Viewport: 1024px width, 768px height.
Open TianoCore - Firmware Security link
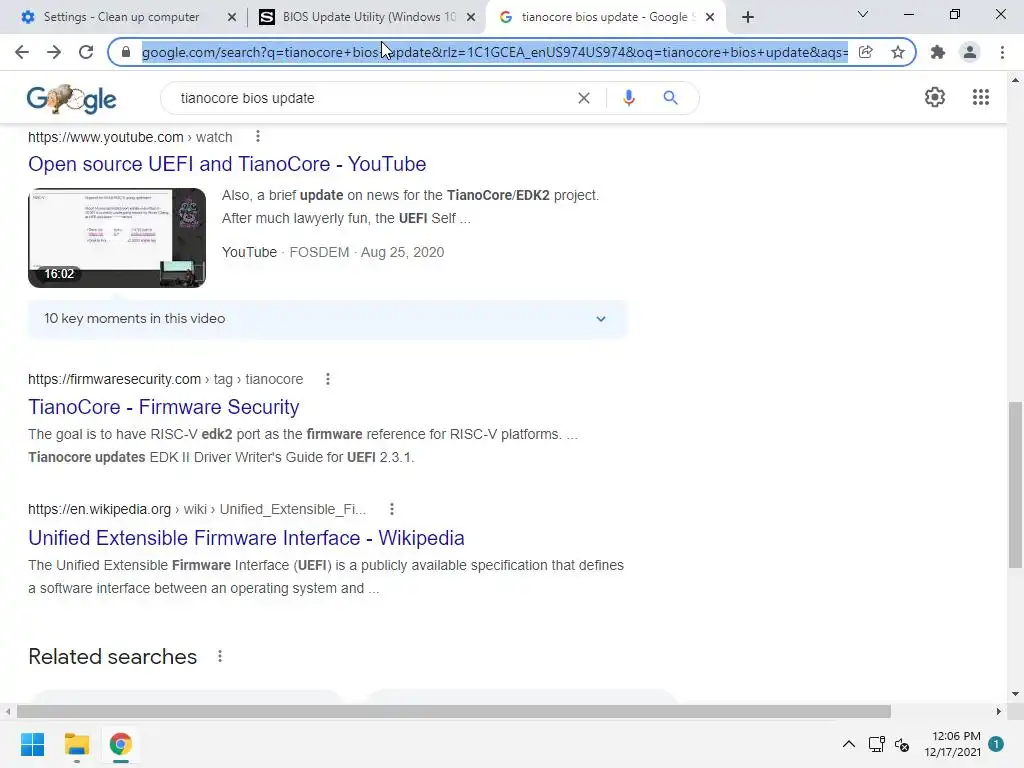(163, 407)
